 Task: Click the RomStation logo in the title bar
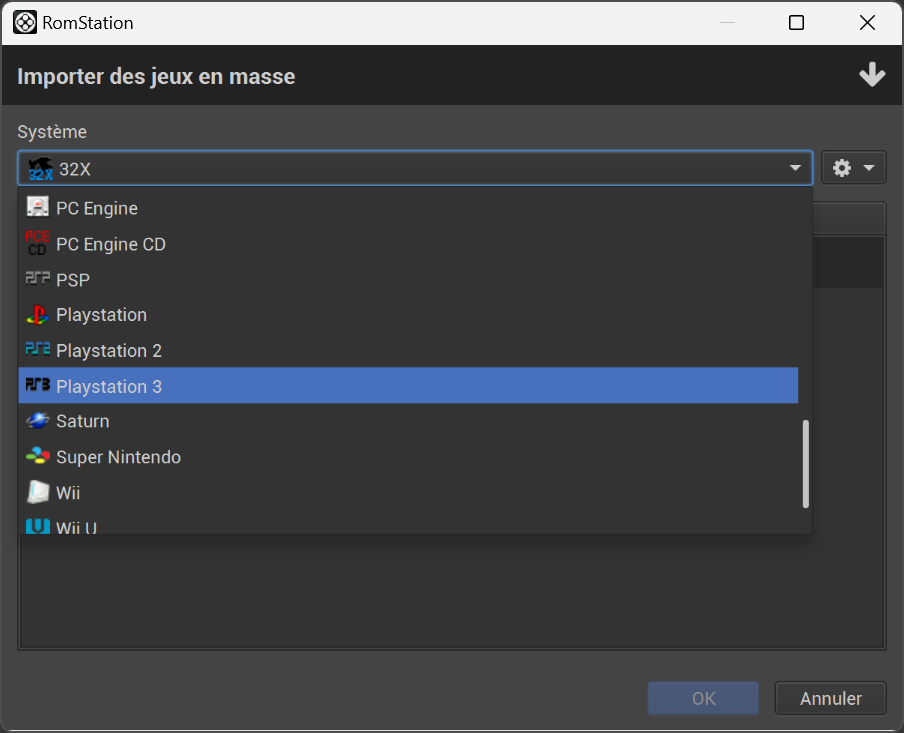[x=24, y=22]
